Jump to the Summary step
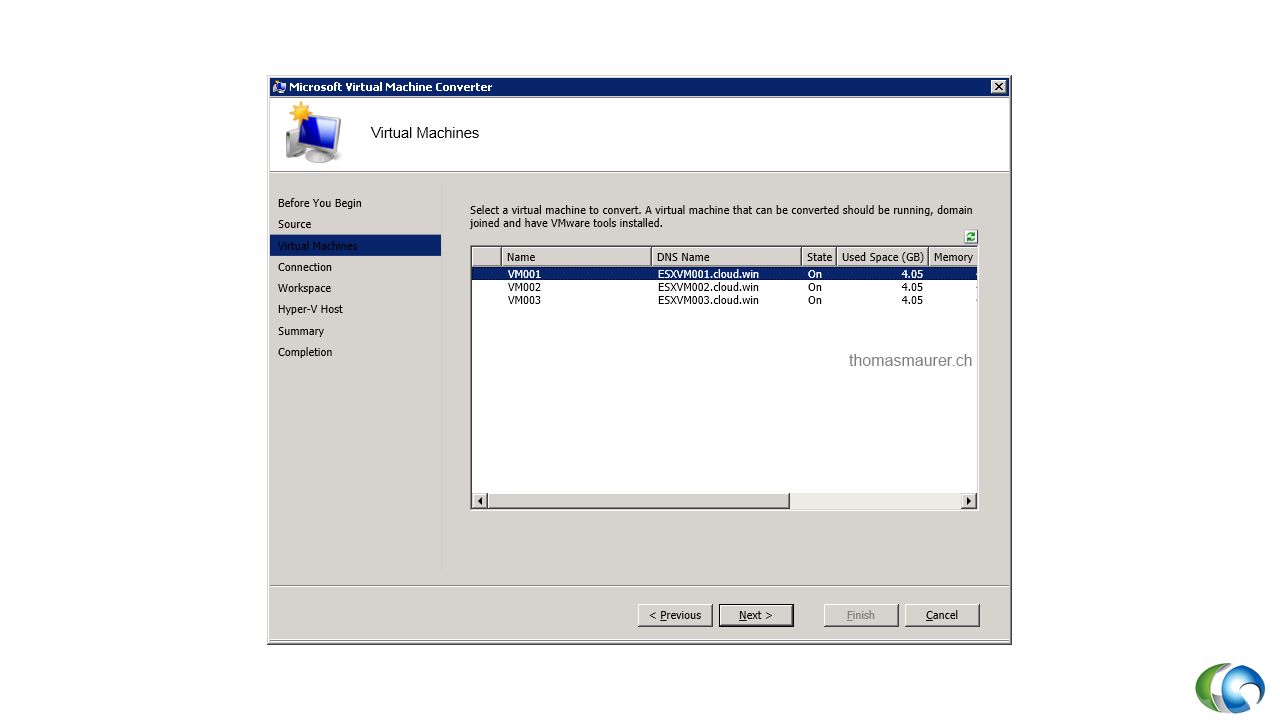Screen dimensions: 1280x720 (x=301, y=331)
